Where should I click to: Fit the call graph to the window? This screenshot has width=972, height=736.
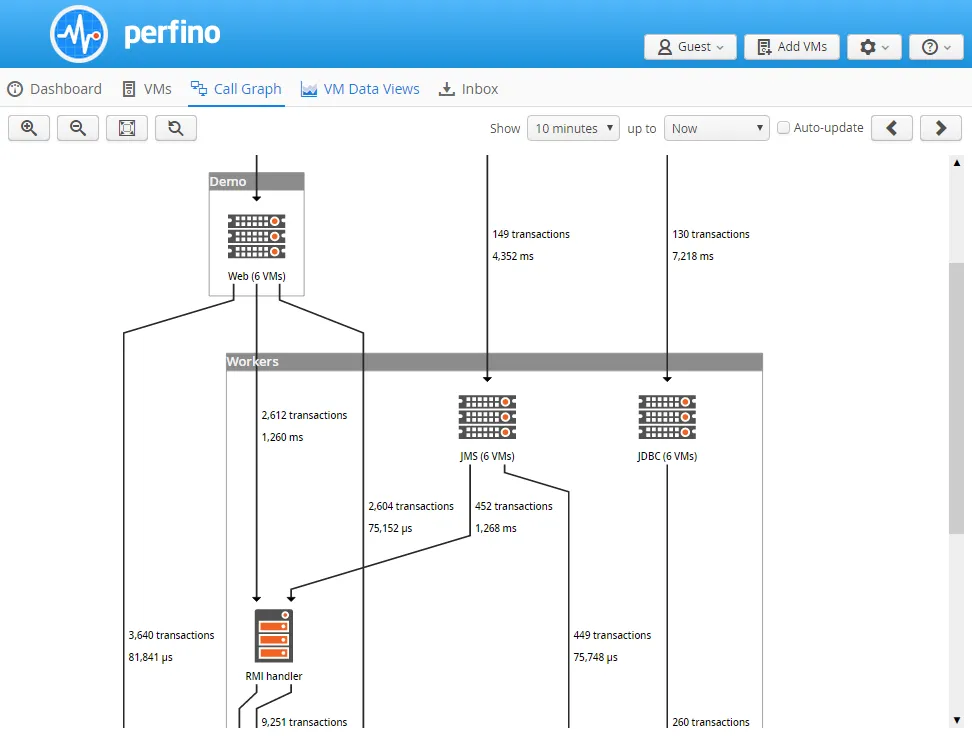click(126, 127)
